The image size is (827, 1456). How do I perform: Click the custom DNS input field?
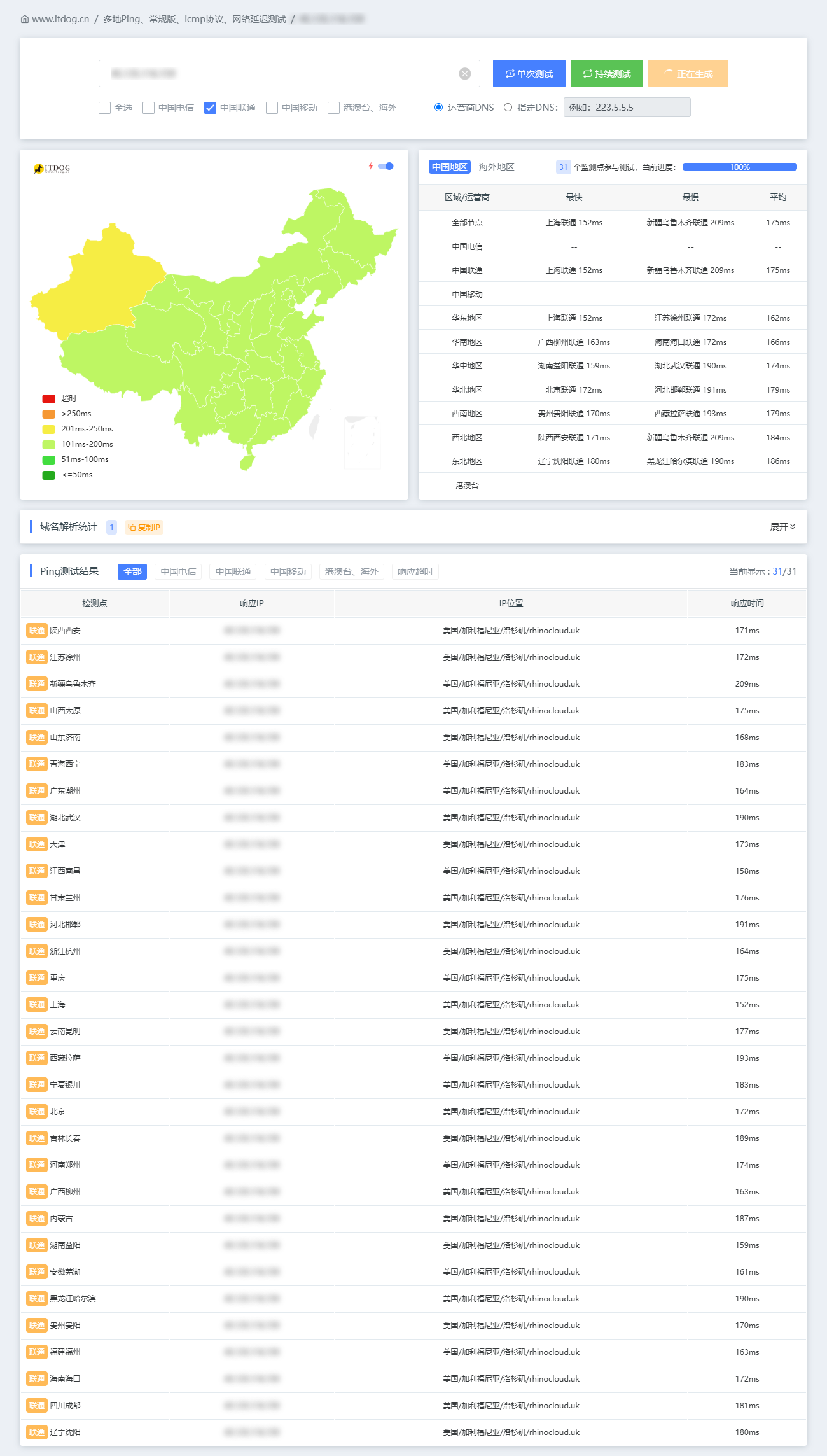[x=627, y=108]
